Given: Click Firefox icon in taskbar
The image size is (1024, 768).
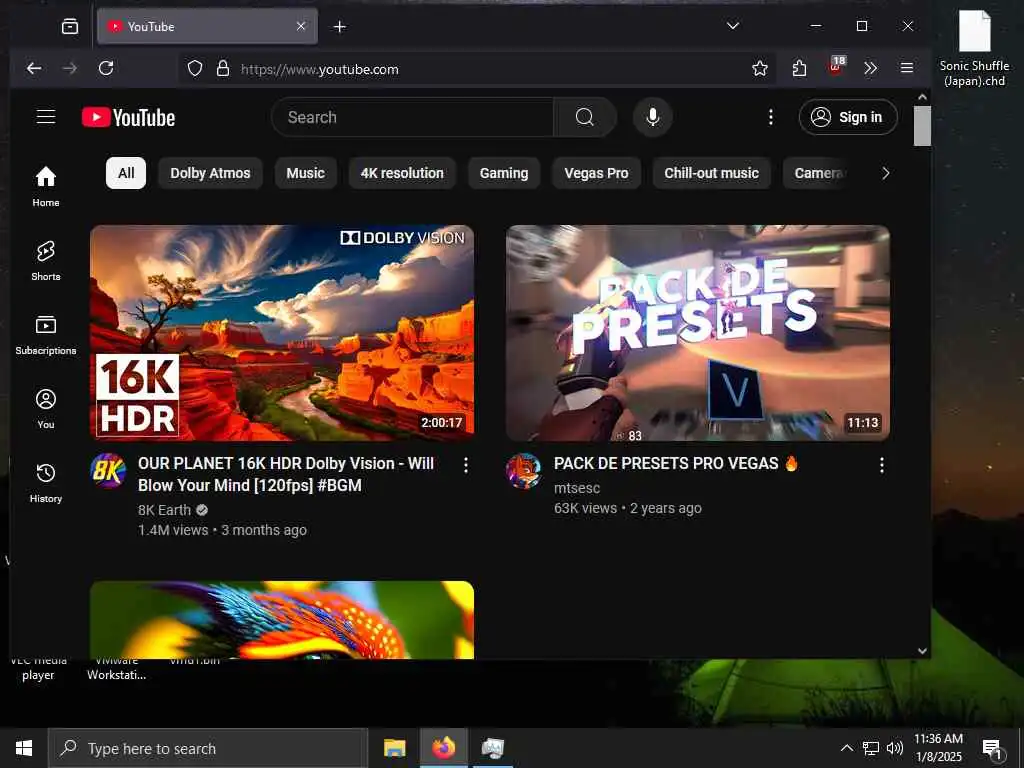Looking at the screenshot, I should tap(444, 748).
